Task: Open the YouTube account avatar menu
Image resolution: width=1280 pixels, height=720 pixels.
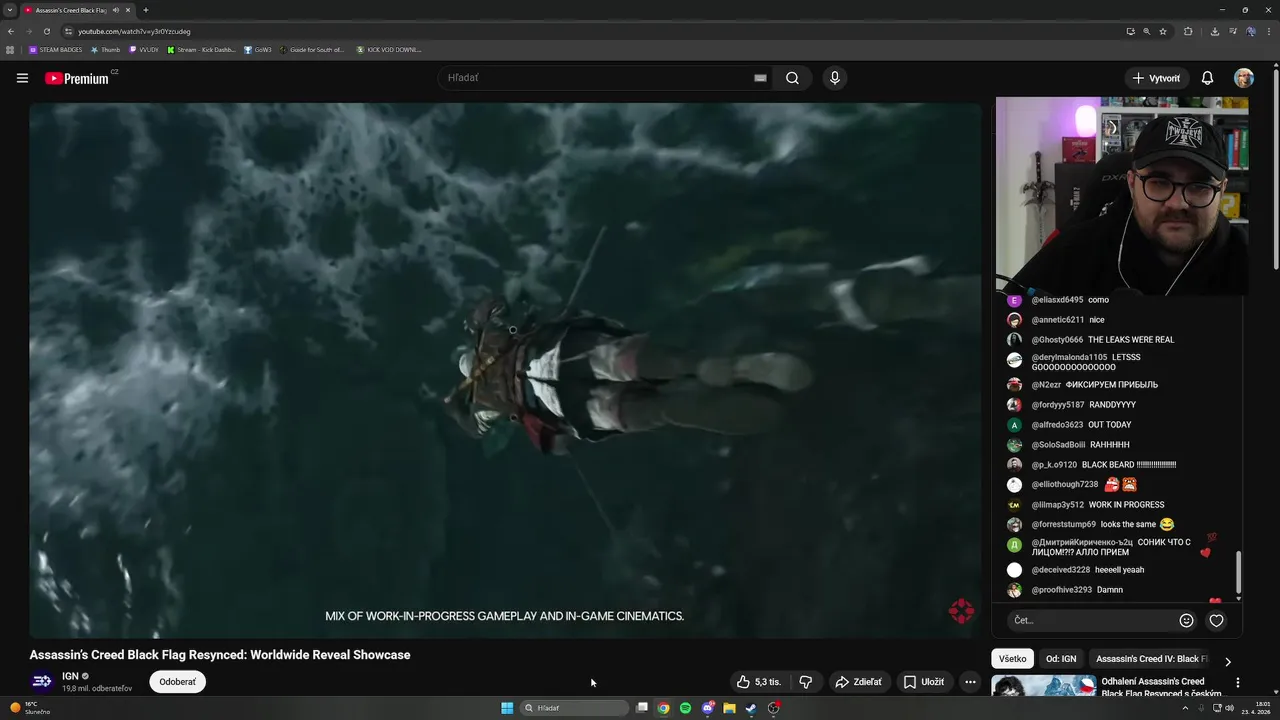Action: point(1244,78)
